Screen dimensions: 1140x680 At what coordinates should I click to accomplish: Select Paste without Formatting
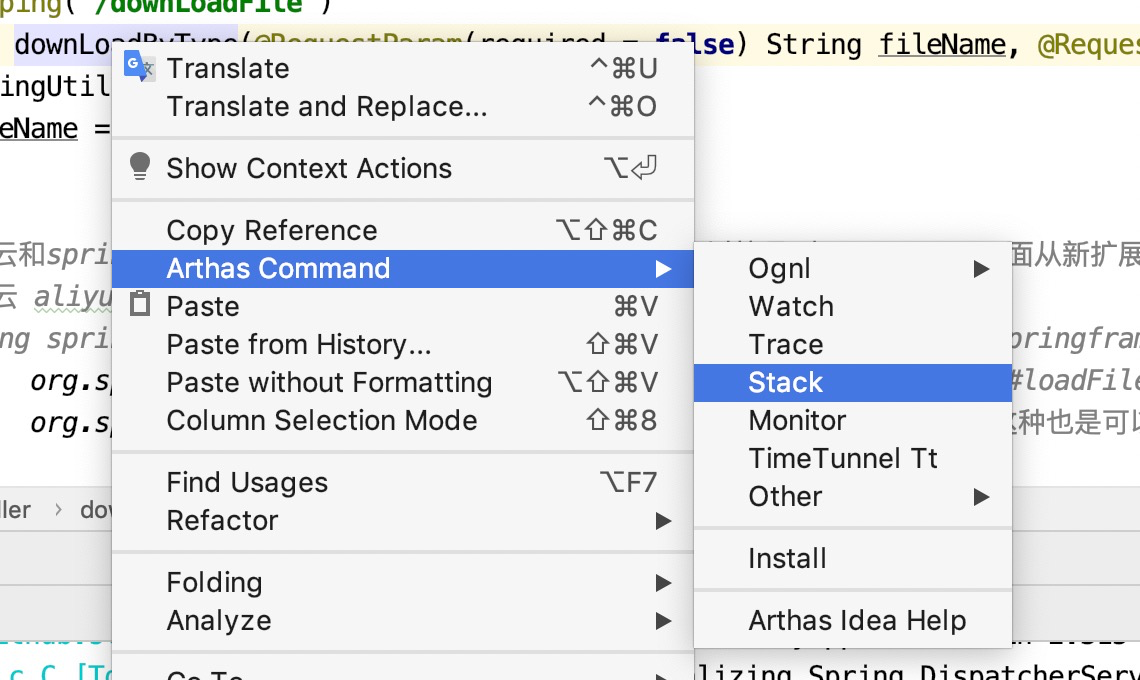(x=329, y=383)
